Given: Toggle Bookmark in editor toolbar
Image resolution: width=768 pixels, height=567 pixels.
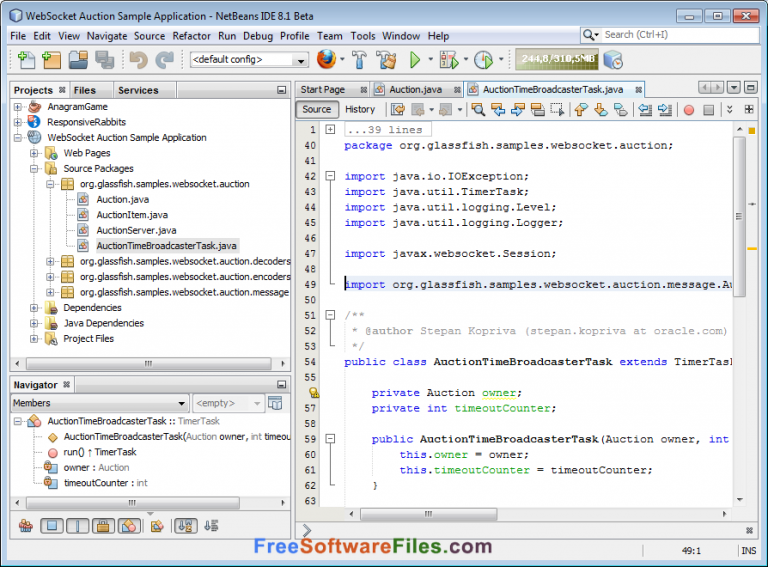Looking at the screenshot, I should pyautogui.click(x=620, y=110).
